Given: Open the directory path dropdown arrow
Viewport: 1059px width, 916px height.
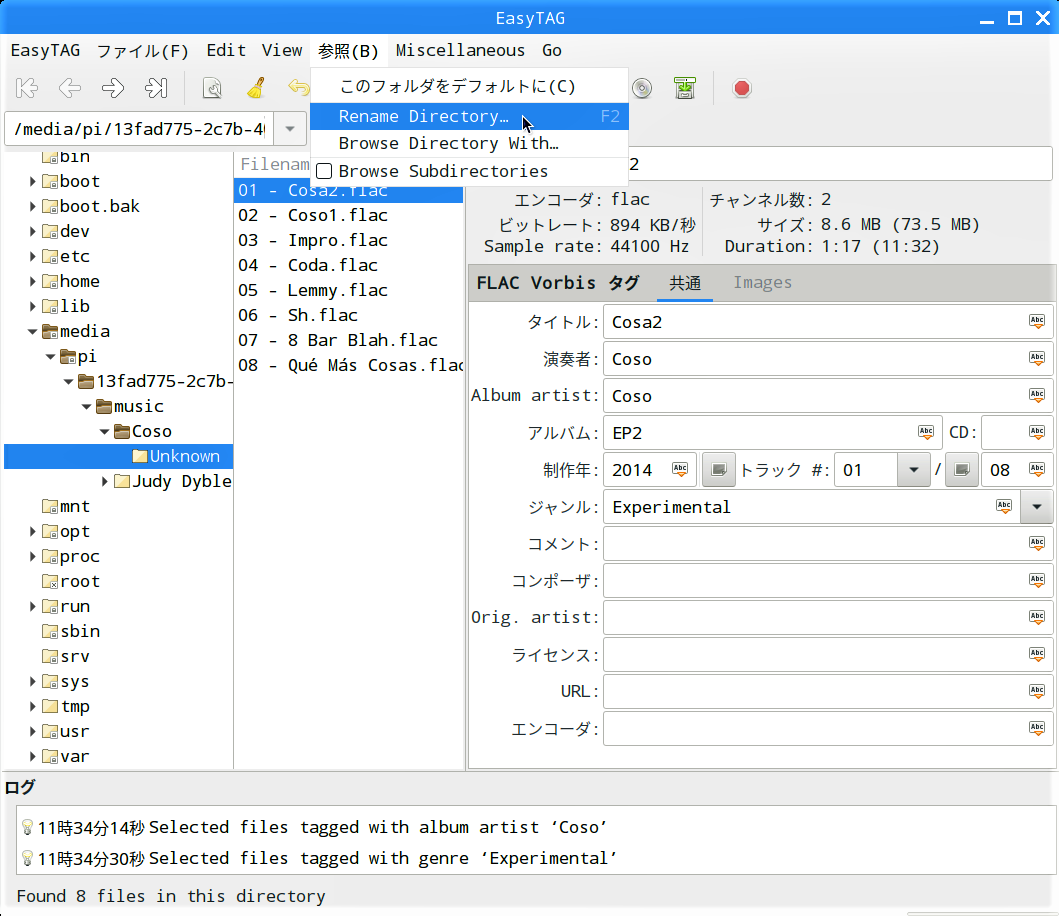Looking at the screenshot, I should (290, 129).
